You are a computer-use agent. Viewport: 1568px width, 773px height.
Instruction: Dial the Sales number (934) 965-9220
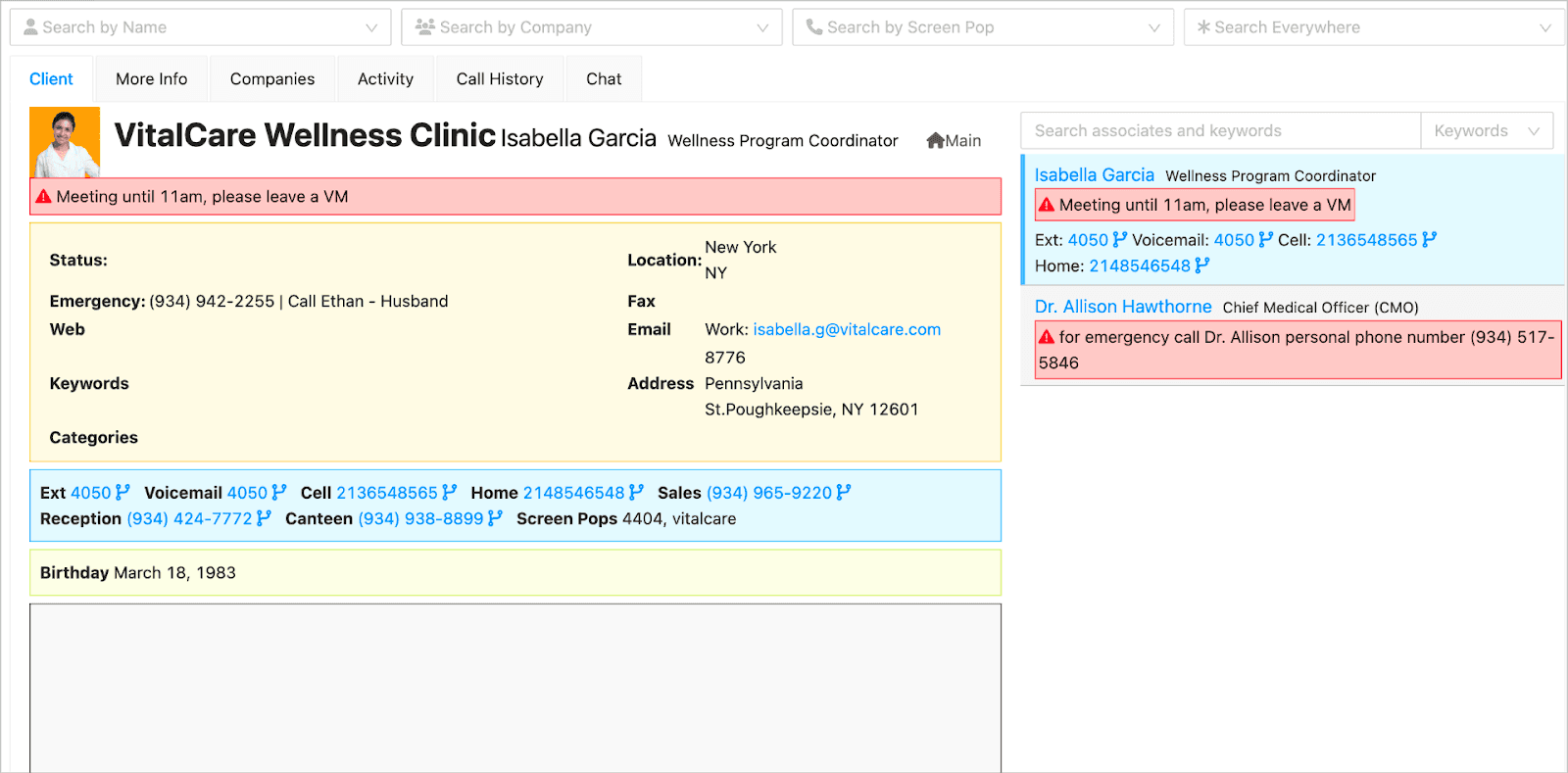[x=769, y=493]
